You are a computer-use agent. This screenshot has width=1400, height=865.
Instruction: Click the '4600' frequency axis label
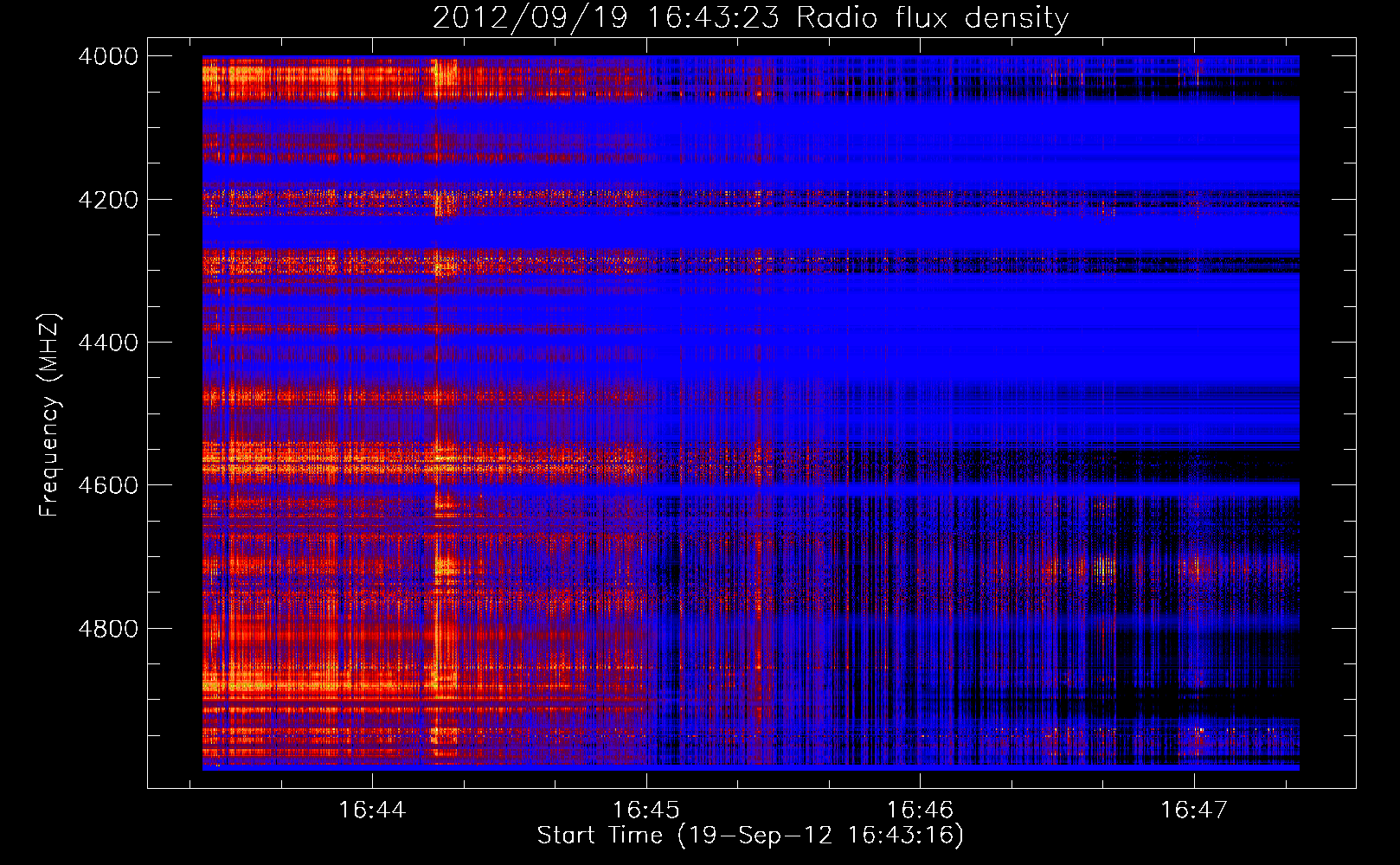tap(108, 485)
